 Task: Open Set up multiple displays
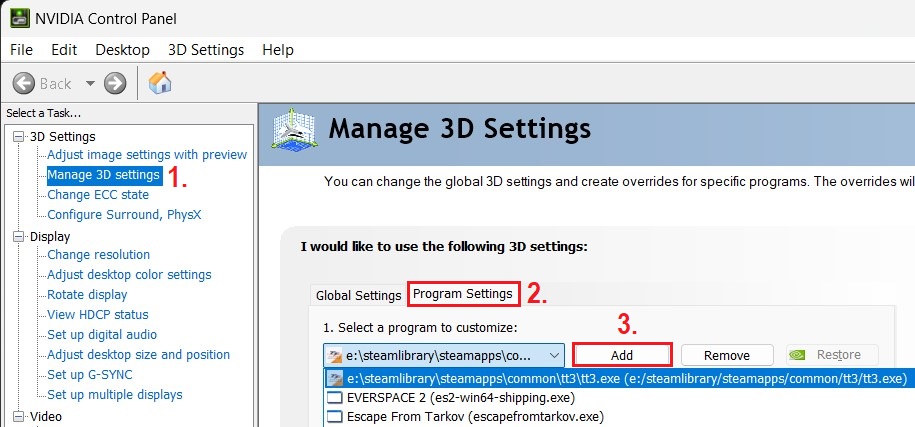115,395
